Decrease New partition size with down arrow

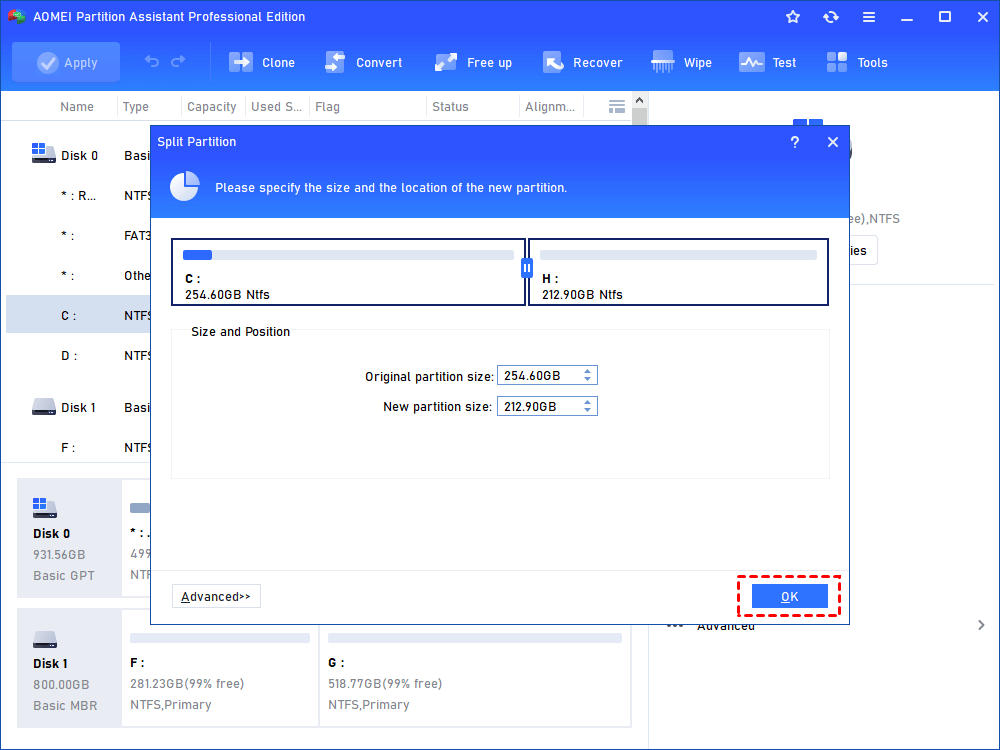[x=587, y=410]
